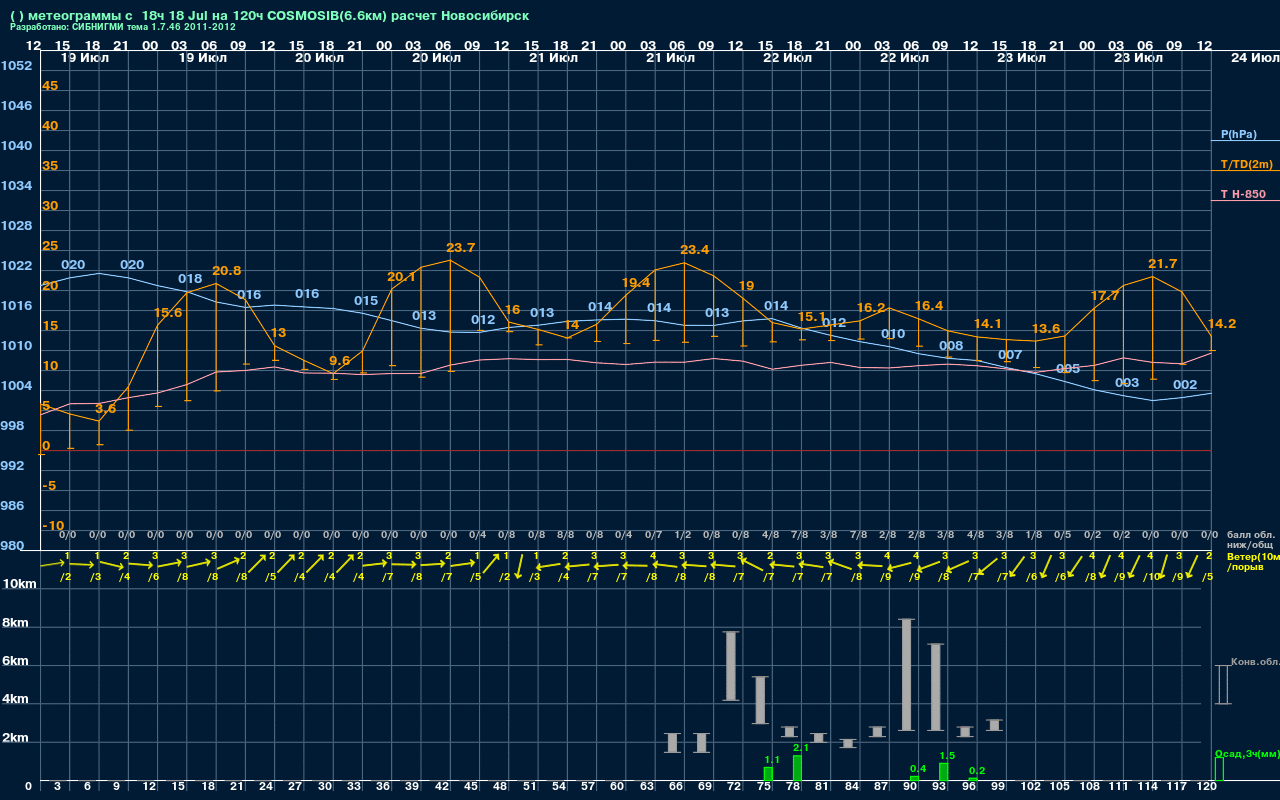The image size is (1280, 800).
Task: Click the subtitle 'Разработано: СИБНИГМИ тема 1.7.46'
Action: tap(123, 27)
